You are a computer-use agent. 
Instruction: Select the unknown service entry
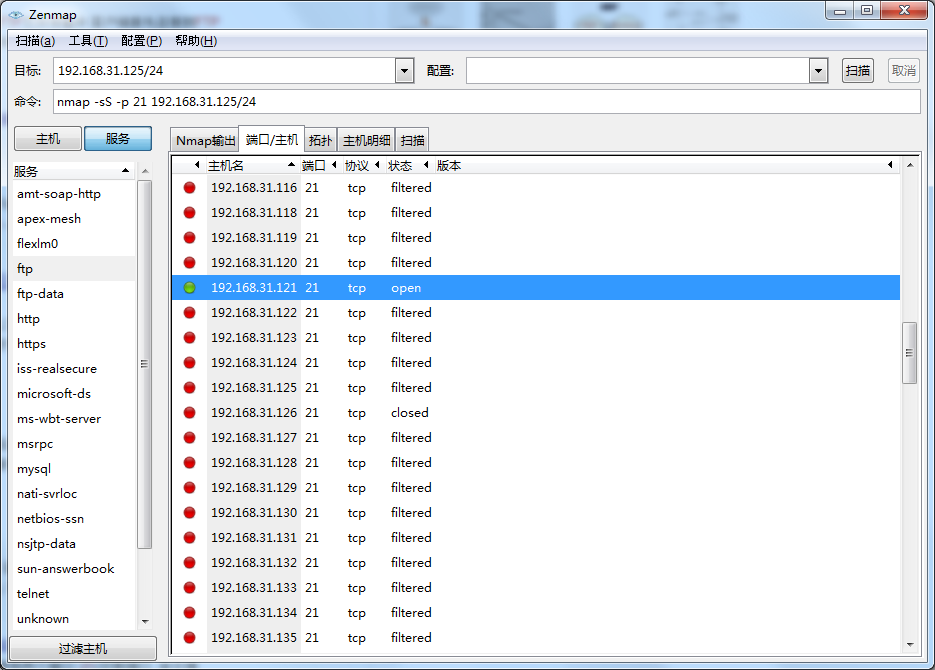74,619
